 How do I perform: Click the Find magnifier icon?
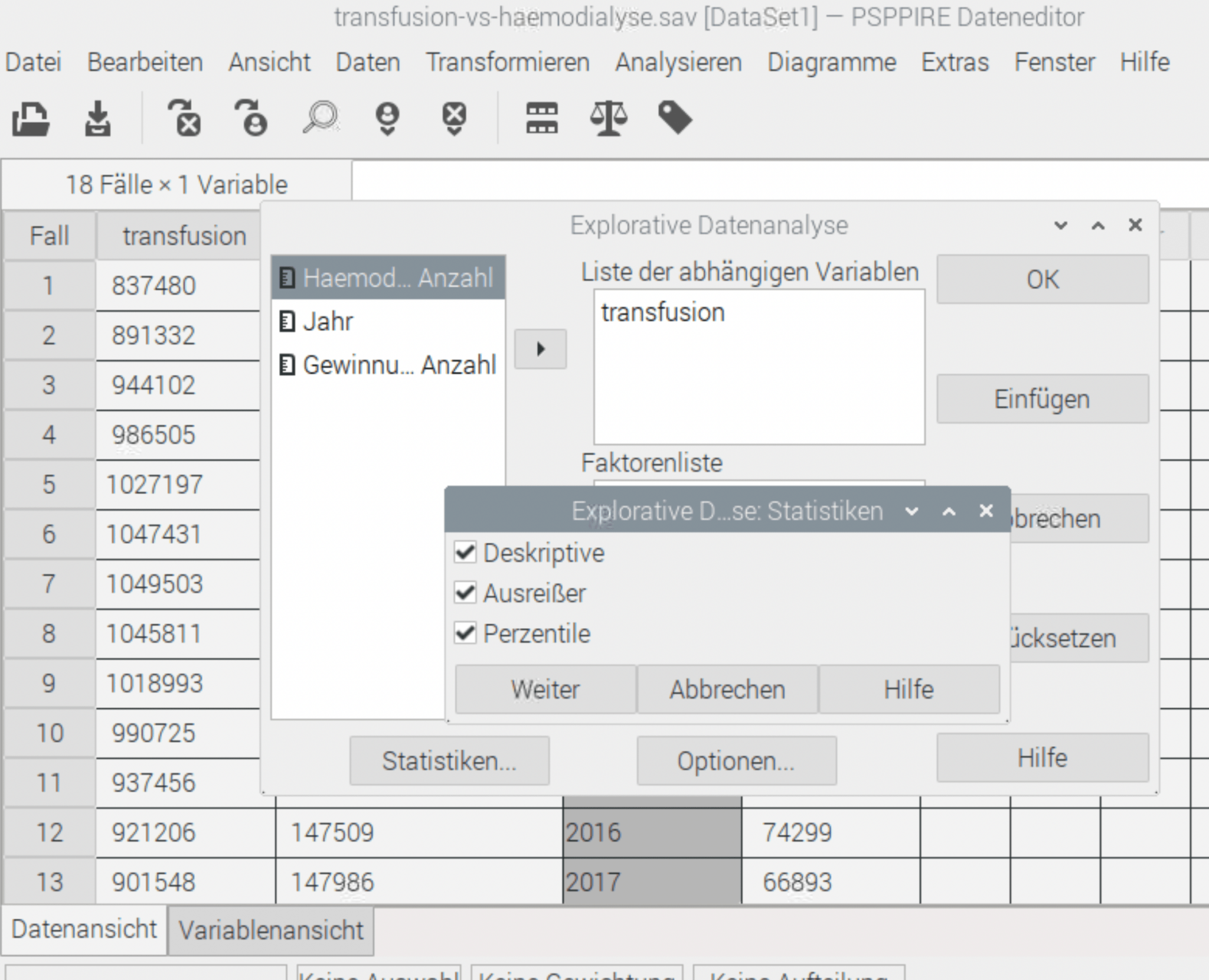tap(321, 119)
